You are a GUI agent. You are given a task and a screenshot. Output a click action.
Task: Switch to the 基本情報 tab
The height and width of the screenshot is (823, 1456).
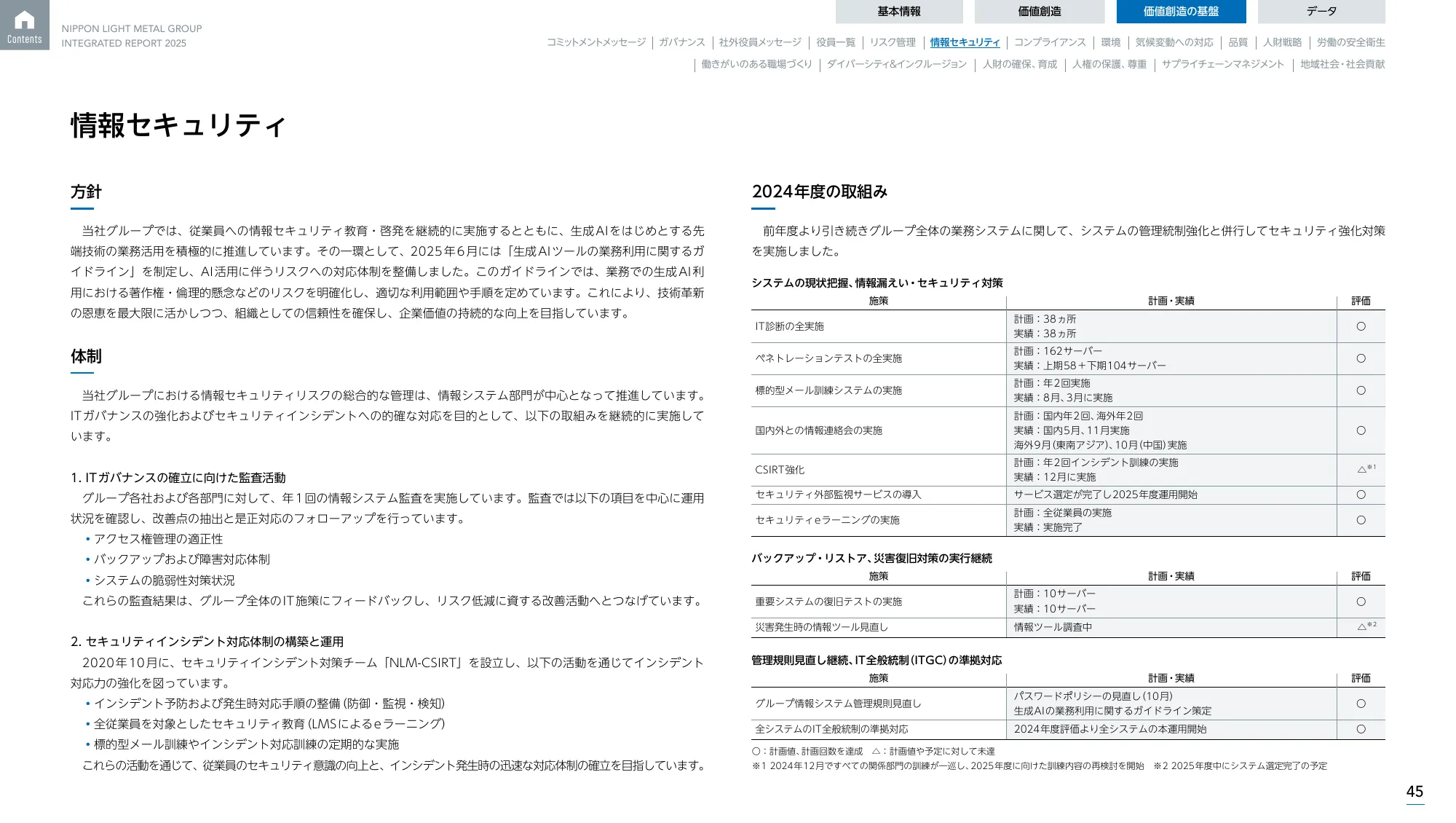901,11
